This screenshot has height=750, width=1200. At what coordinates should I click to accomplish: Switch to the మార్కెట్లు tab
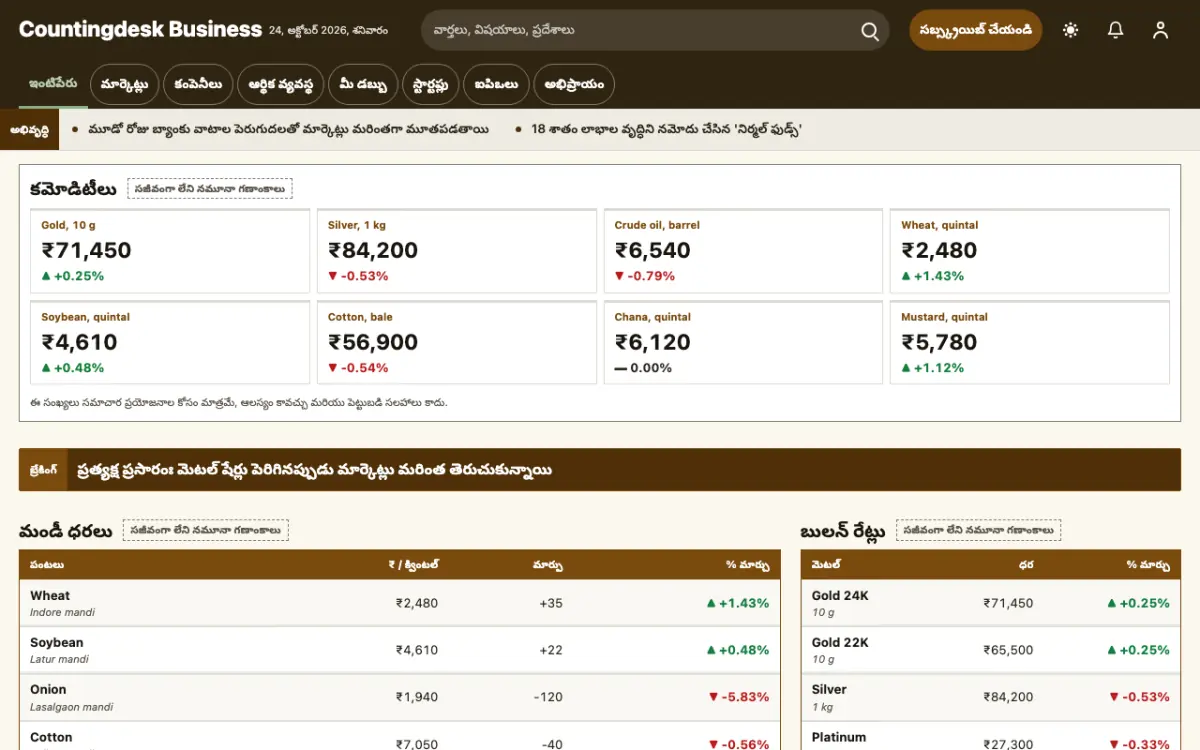[x=124, y=85]
